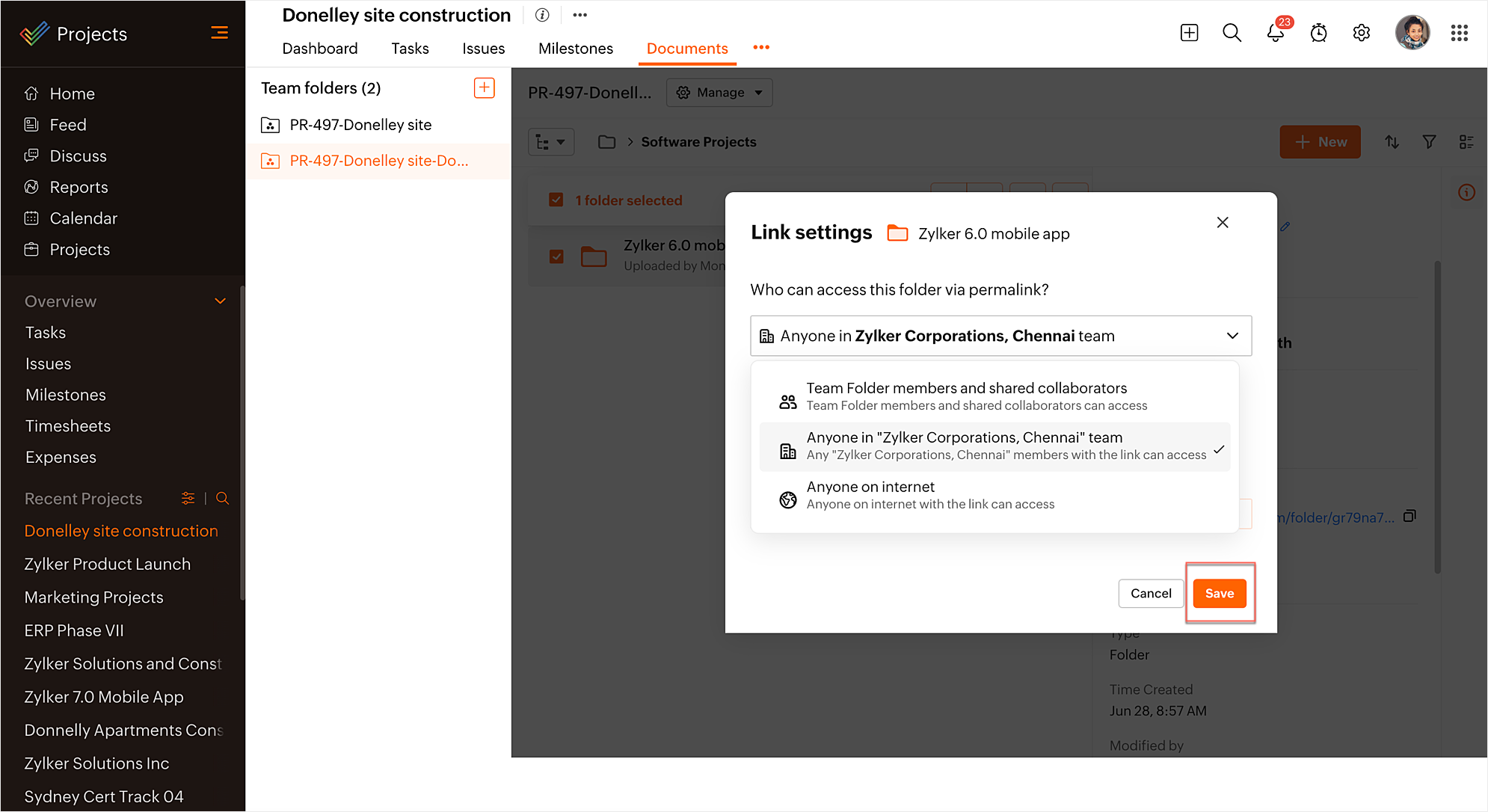Click the add new team folder icon
This screenshot has width=1488, height=812.
(x=484, y=88)
